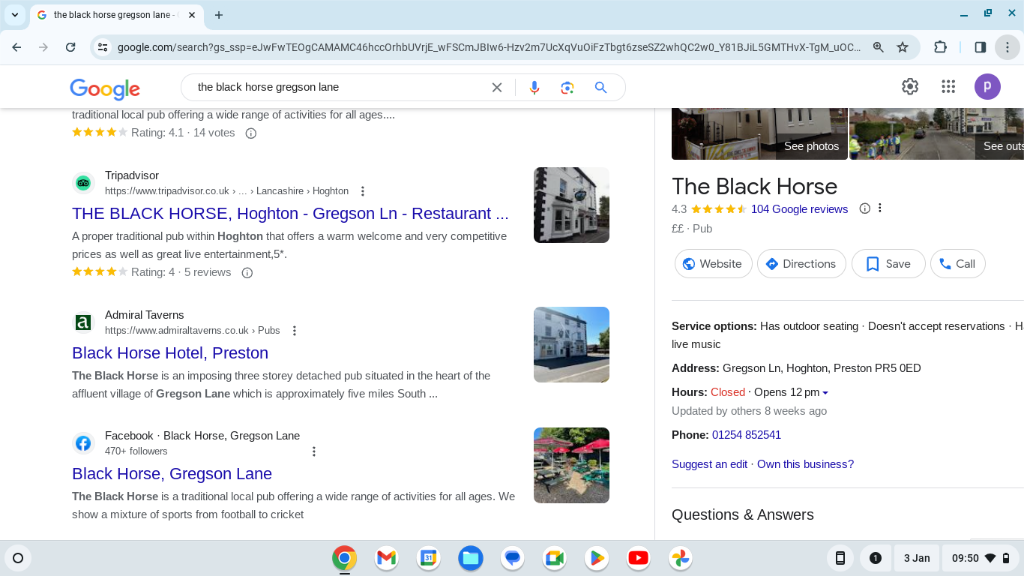The image size is (1024, 576).
Task: Open more options for Tripadvisor result
Action: click(x=362, y=191)
